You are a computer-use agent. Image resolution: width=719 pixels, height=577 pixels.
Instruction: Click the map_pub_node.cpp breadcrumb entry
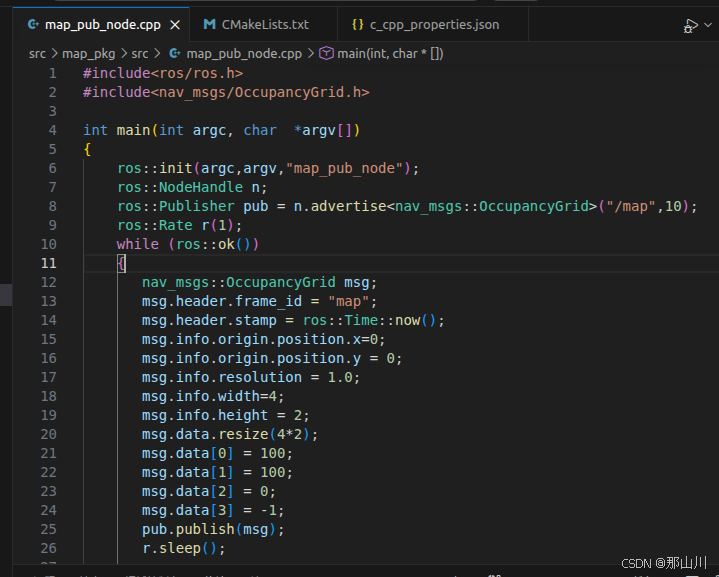pos(244,54)
